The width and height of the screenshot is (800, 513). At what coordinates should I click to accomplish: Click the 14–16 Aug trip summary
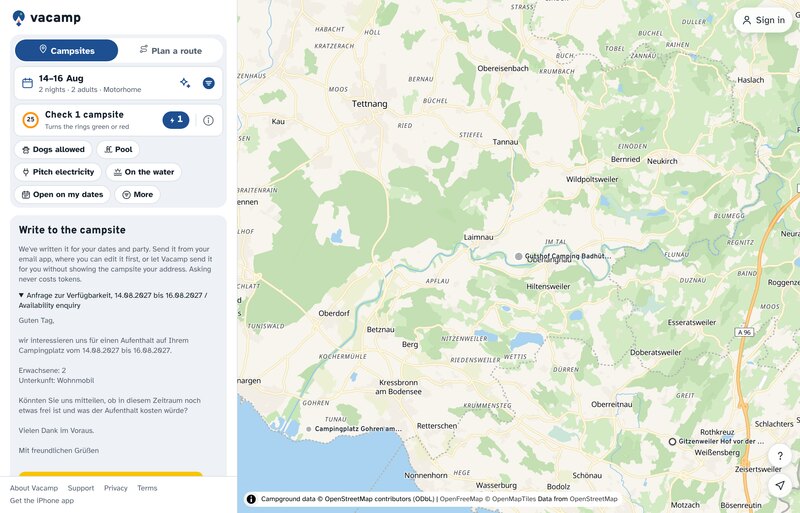point(90,83)
